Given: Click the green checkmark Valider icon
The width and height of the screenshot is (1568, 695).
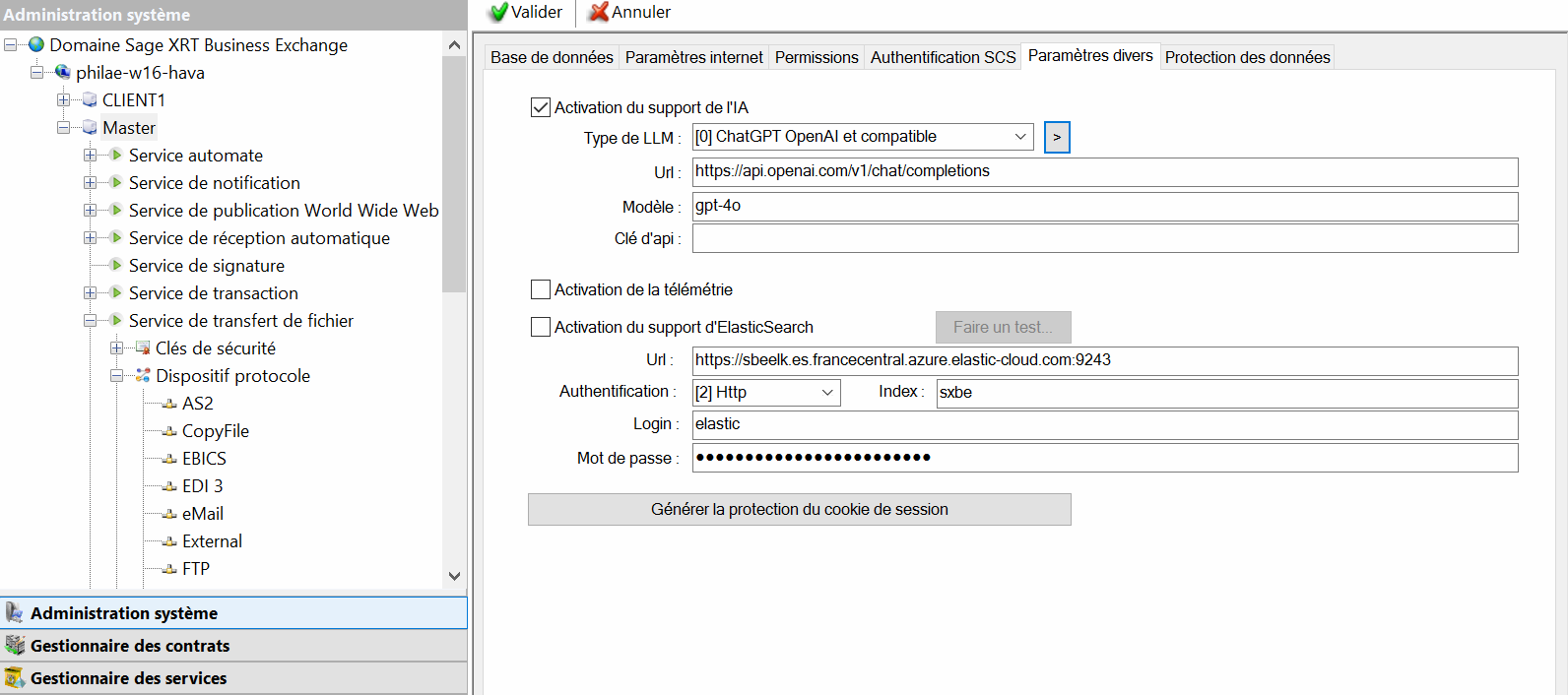Looking at the screenshot, I should (498, 12).
